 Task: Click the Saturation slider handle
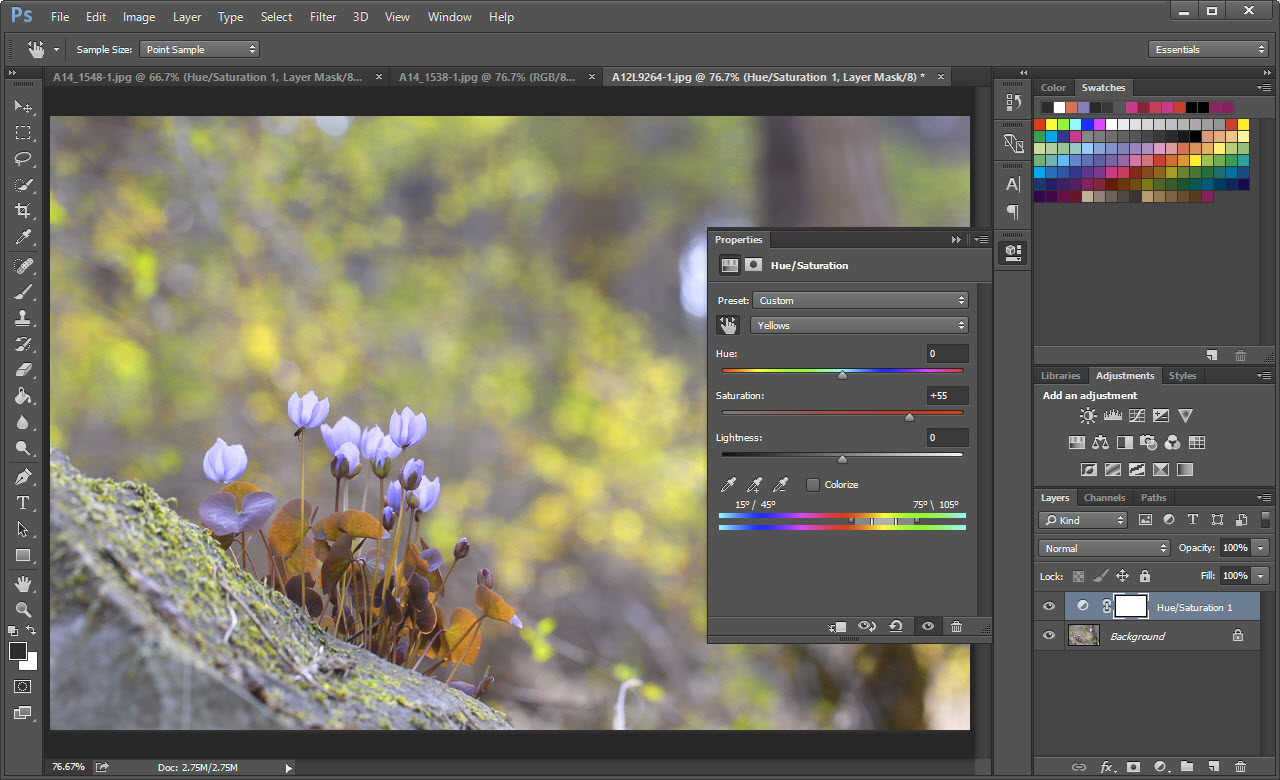coord(909,417)
